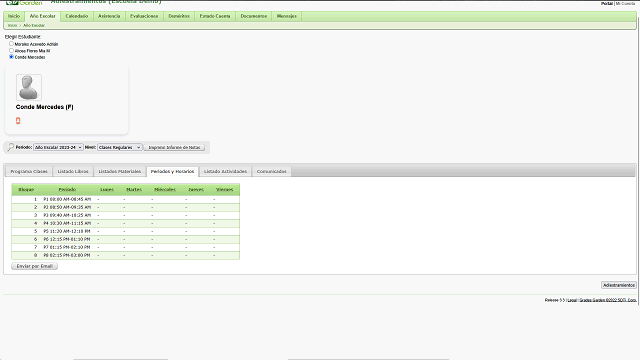This screenshot has width=640, height=360.
Task: Open the Calendario menu tab
Action: point(77,16)
